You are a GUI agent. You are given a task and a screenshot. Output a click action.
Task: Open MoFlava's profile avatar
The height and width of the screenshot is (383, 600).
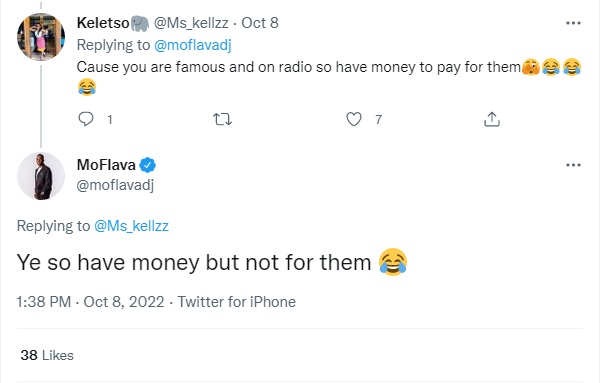[x=41, y=176]
